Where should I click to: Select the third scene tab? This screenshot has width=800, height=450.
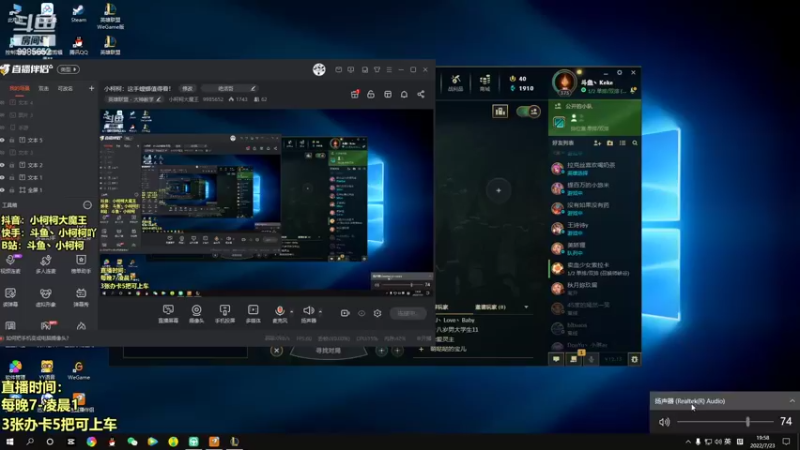65,89
